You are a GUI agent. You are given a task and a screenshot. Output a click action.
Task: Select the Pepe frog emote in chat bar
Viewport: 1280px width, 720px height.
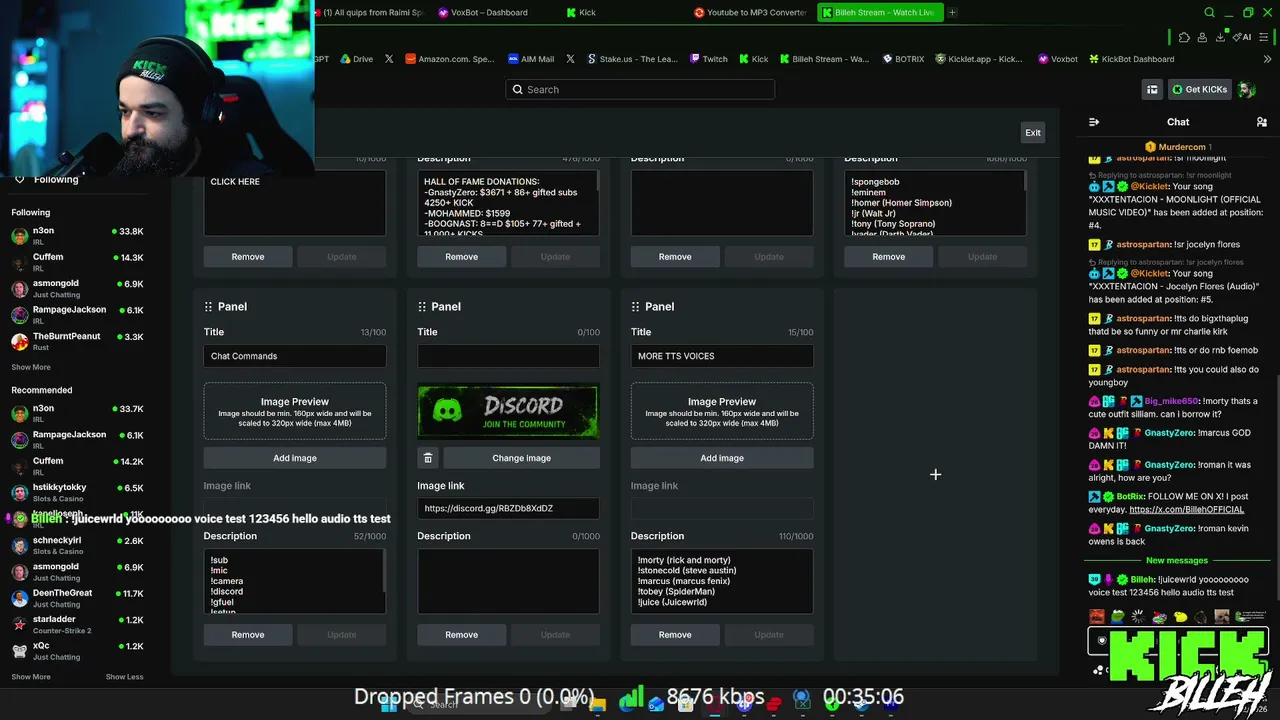click(x=1118, y=617)
